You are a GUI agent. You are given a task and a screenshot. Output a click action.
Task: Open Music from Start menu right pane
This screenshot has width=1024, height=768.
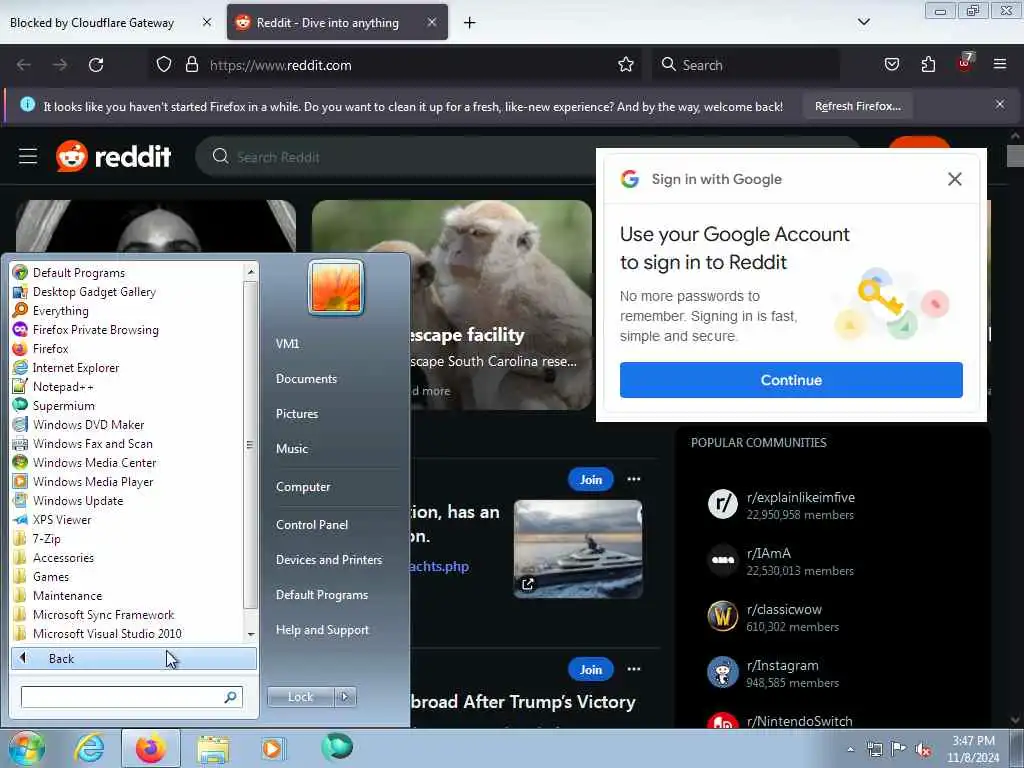pyautogui.click(x=292, y=449)
